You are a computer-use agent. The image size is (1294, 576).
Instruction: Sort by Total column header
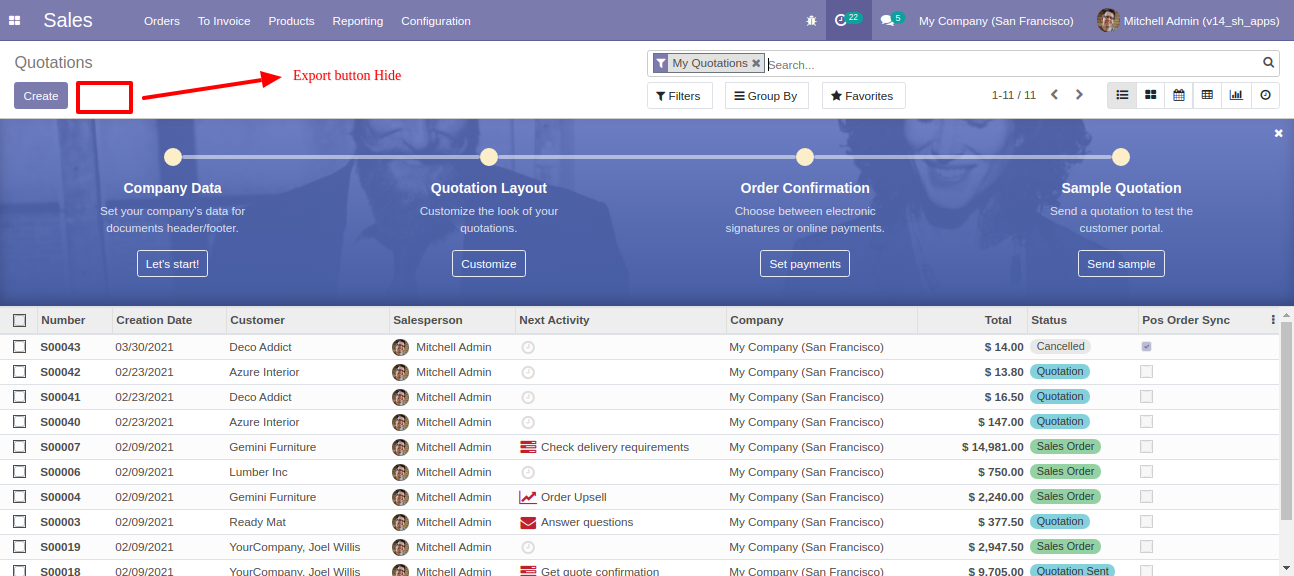coord(972,320)
